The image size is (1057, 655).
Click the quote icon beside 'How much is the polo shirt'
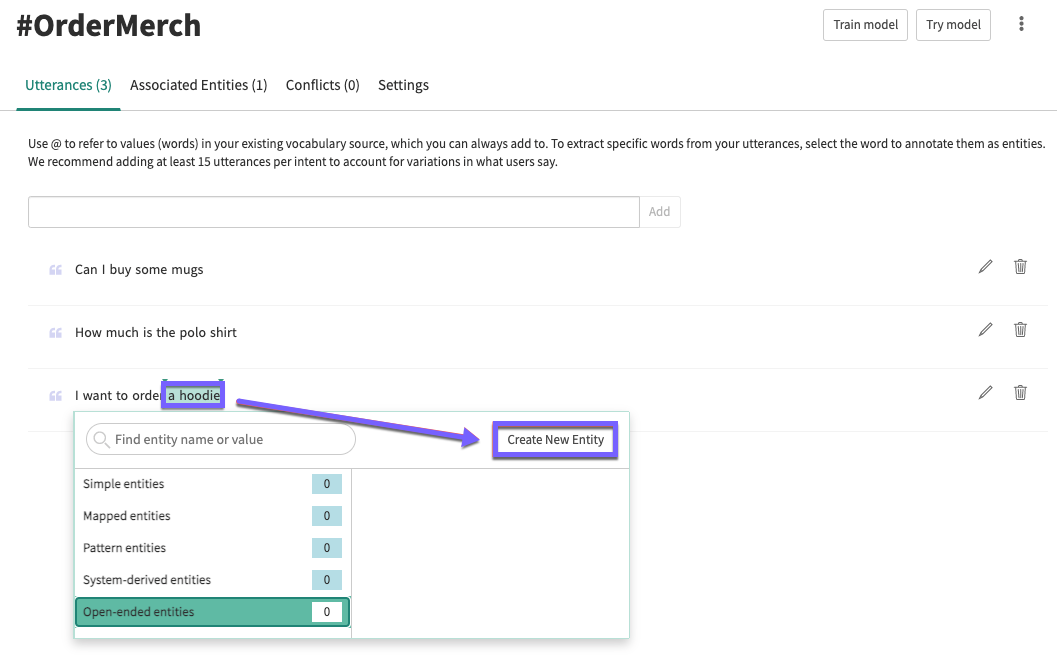(55, 333)
